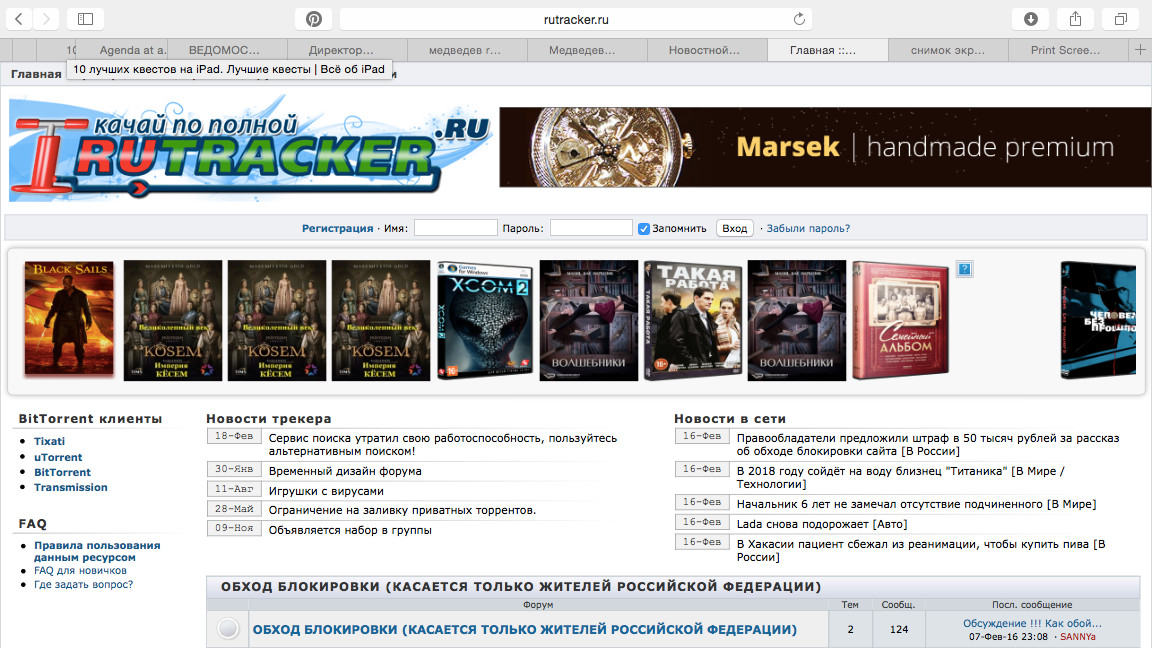
Task: Uncheck the Запомнить checkbox
Action: [x=644, y=229]
